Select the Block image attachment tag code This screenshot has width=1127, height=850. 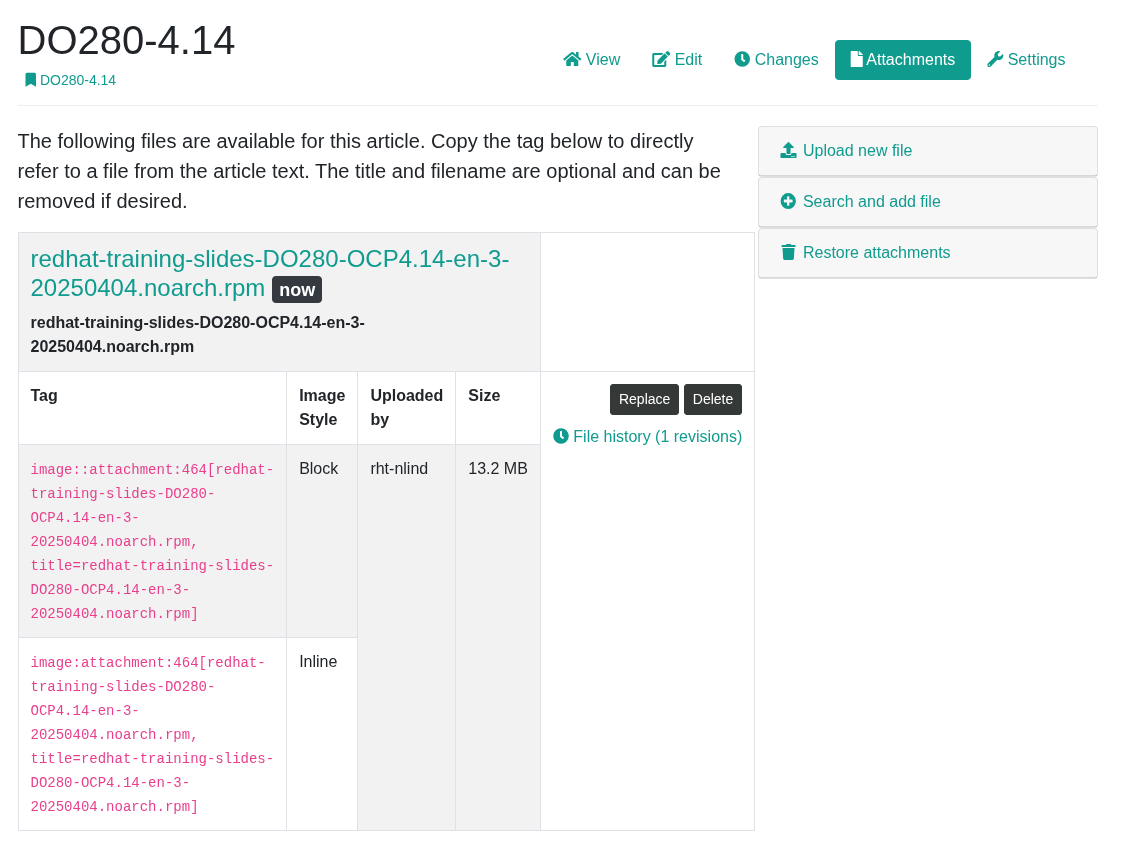click(152, 541)
